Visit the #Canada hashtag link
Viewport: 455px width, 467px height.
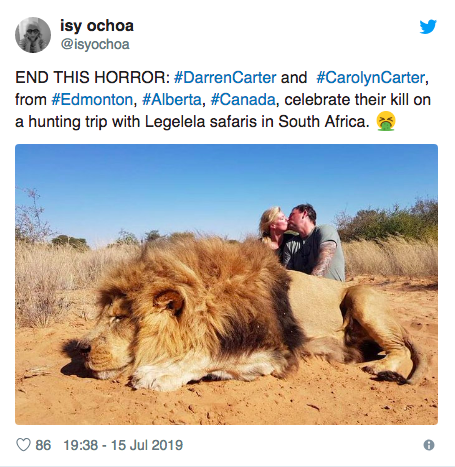pos(243,99)
